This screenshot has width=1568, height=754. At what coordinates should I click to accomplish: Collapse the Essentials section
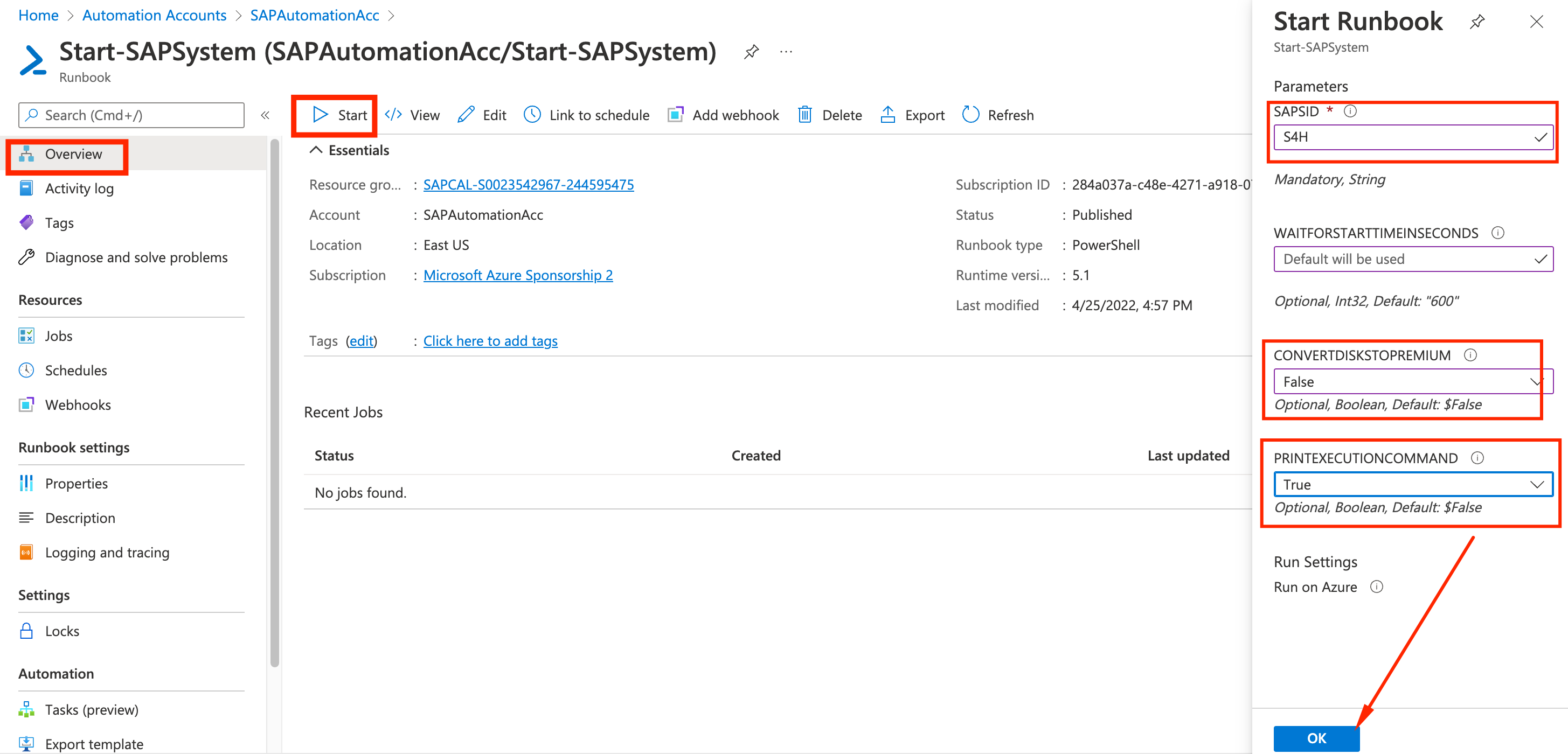tap(315, 150)
